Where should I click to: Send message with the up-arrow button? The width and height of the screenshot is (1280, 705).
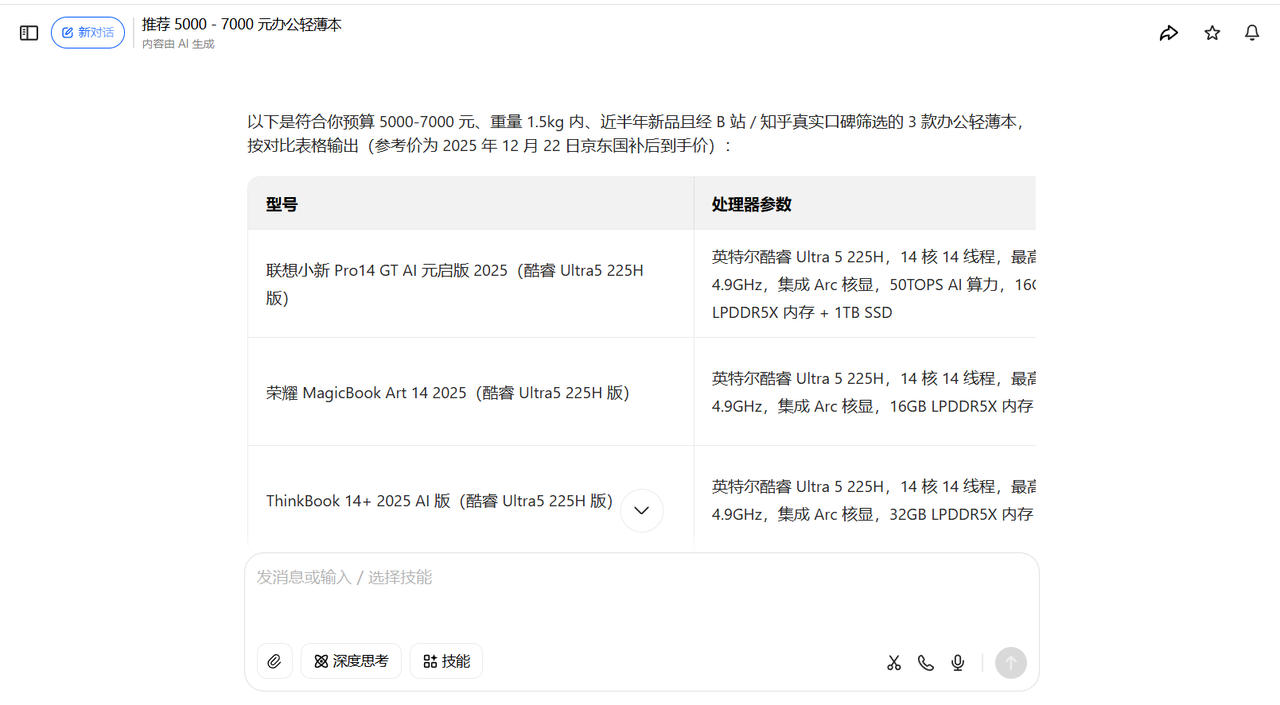coord(1011,663)
